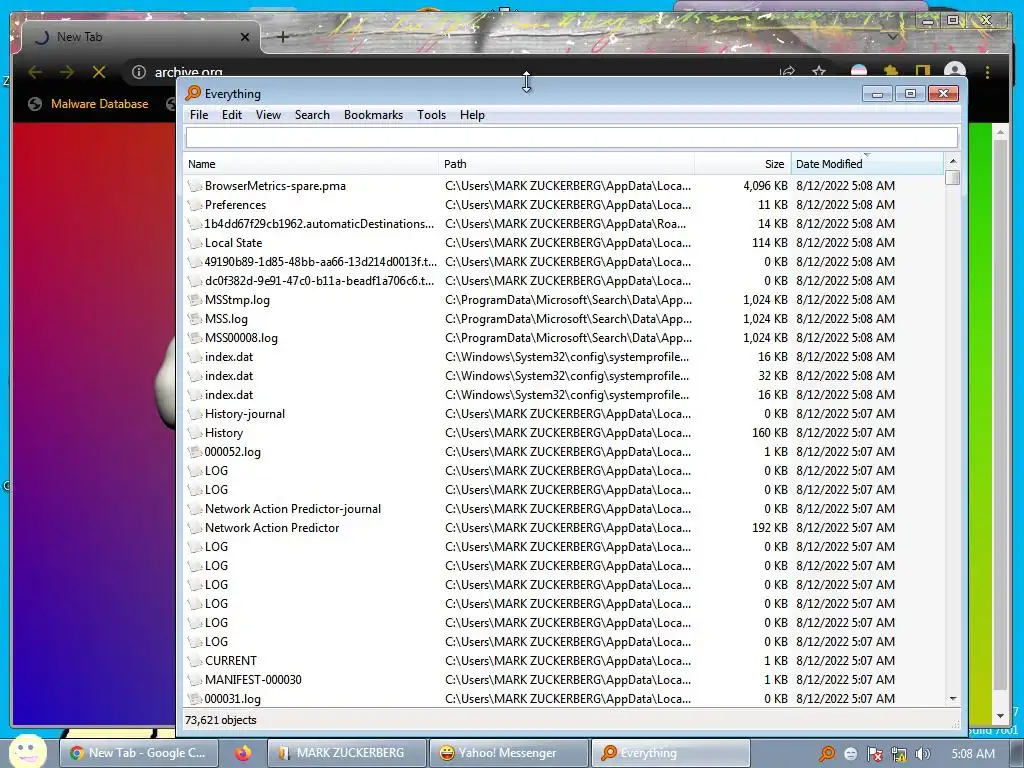This screenshot has height=768, width=1024.
Task: Open the File menu in Everything
Action: 199,115
